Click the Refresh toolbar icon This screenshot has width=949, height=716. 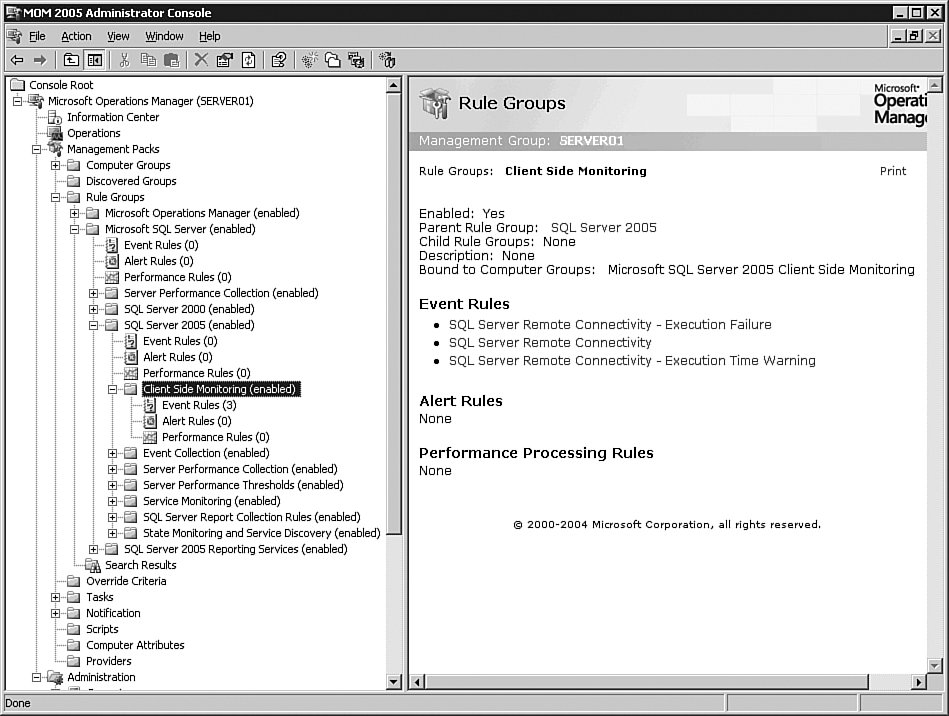pos(248,60)
